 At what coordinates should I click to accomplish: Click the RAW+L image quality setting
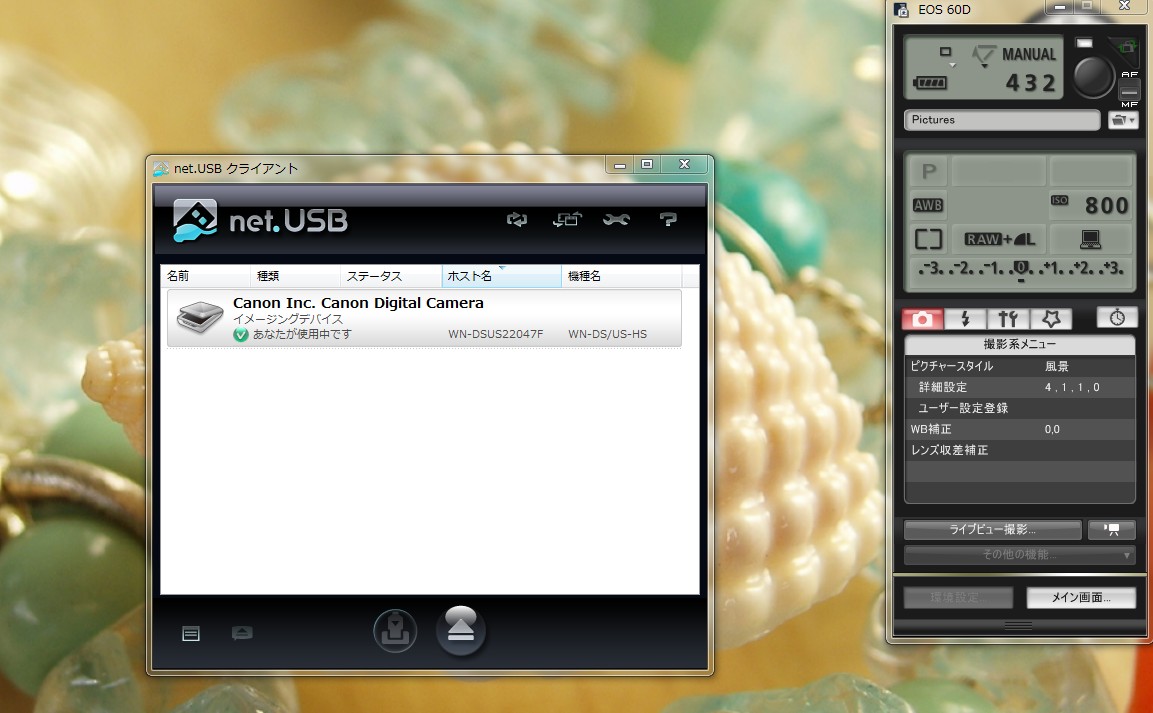point(999,239)
